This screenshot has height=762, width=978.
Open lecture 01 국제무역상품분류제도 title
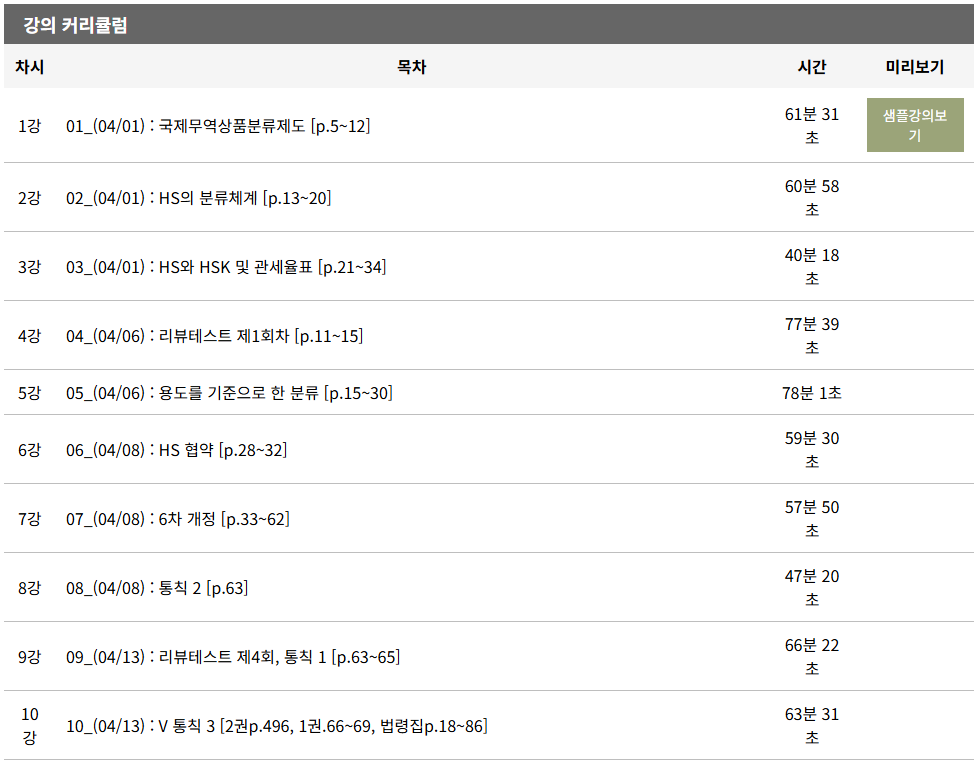click(218, 126)
